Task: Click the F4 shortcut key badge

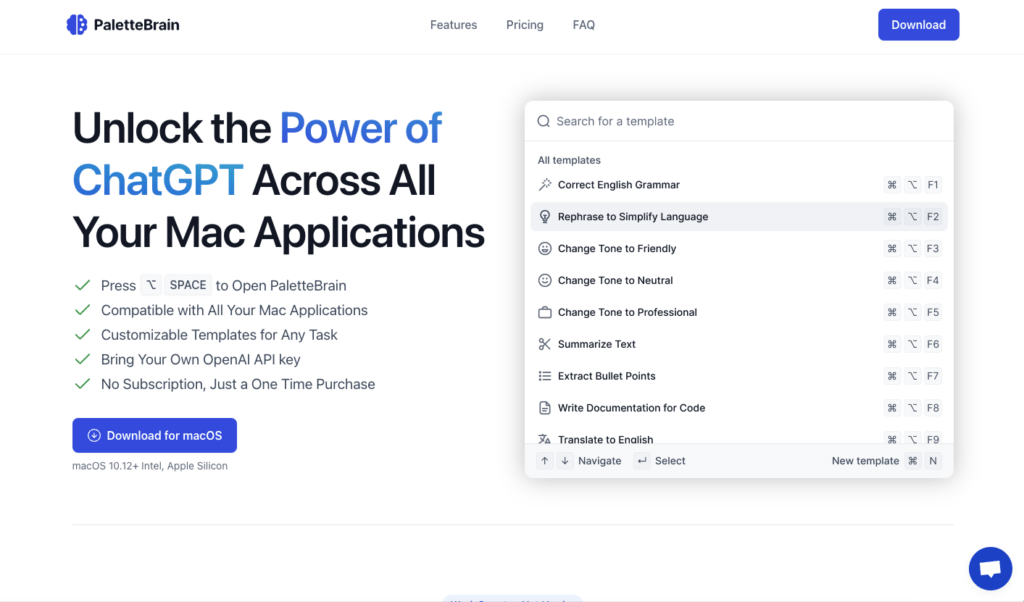Action: click(x=933, y=281)
